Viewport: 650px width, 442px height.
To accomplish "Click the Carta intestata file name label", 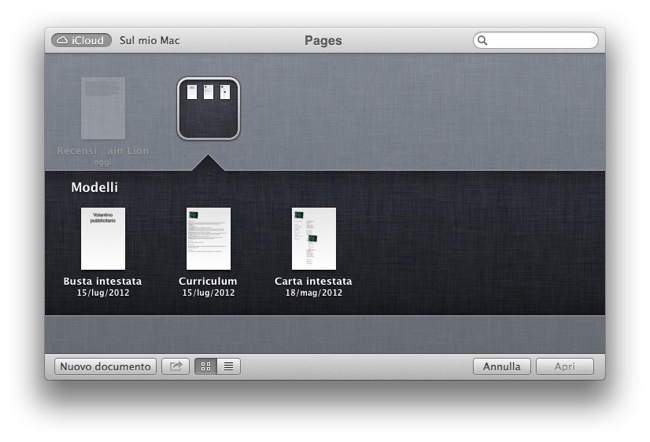I will coord(313,281).
